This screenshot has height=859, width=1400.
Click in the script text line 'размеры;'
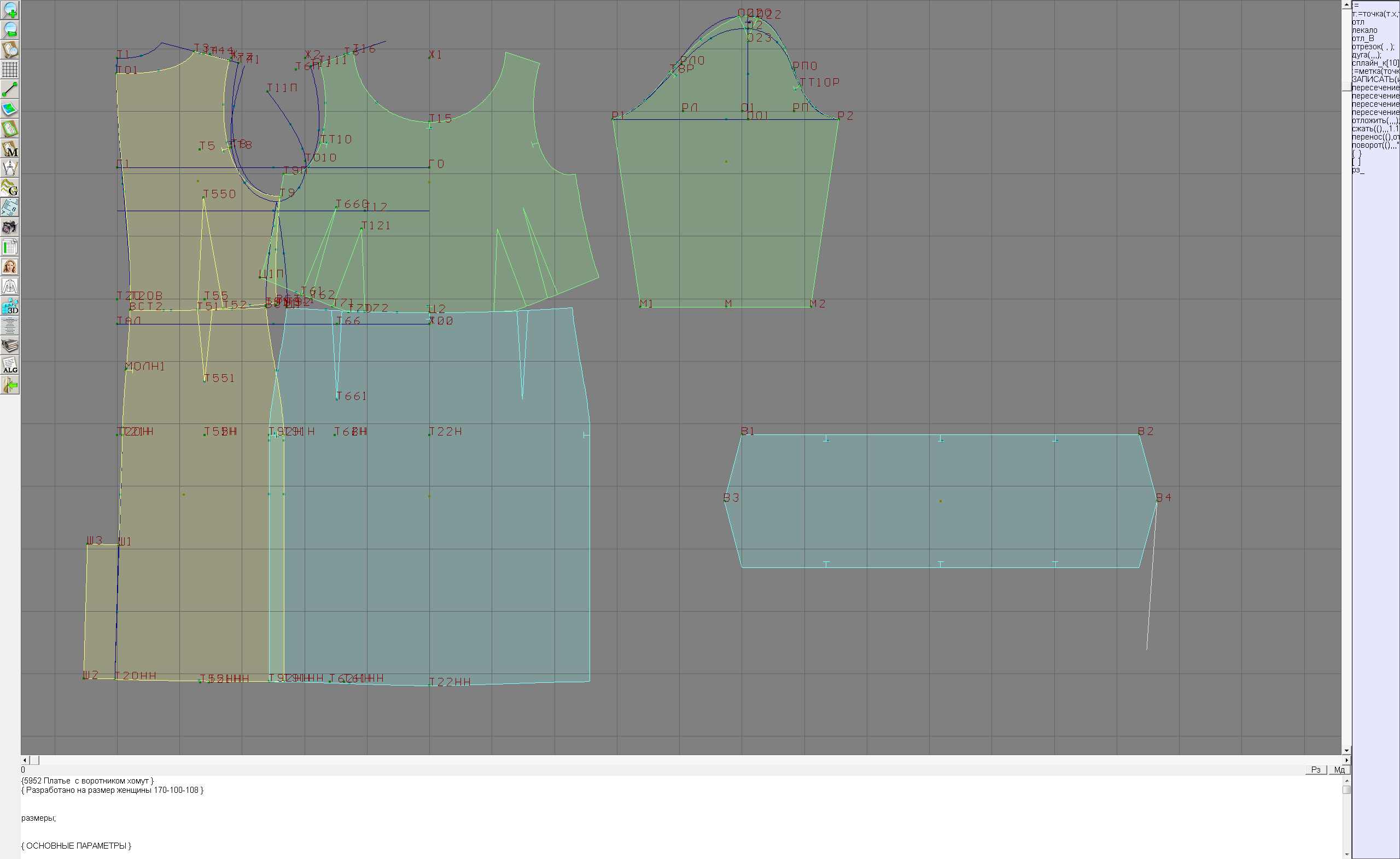(39, 818)
